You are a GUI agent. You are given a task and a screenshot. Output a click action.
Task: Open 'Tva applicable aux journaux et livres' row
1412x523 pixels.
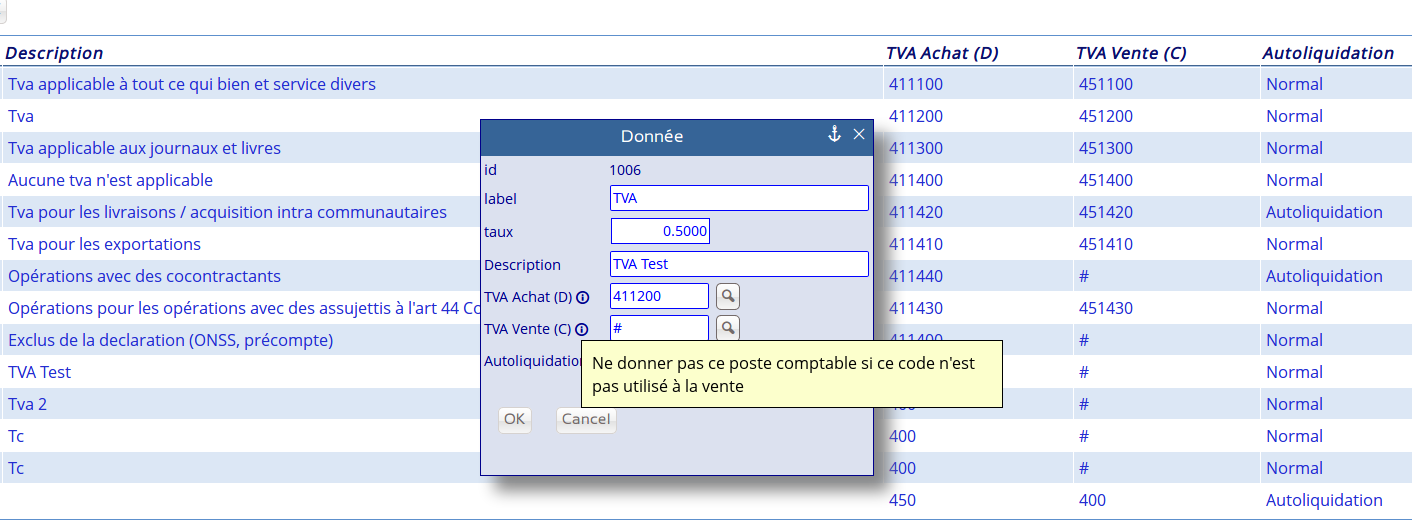(x=144, y=148)
